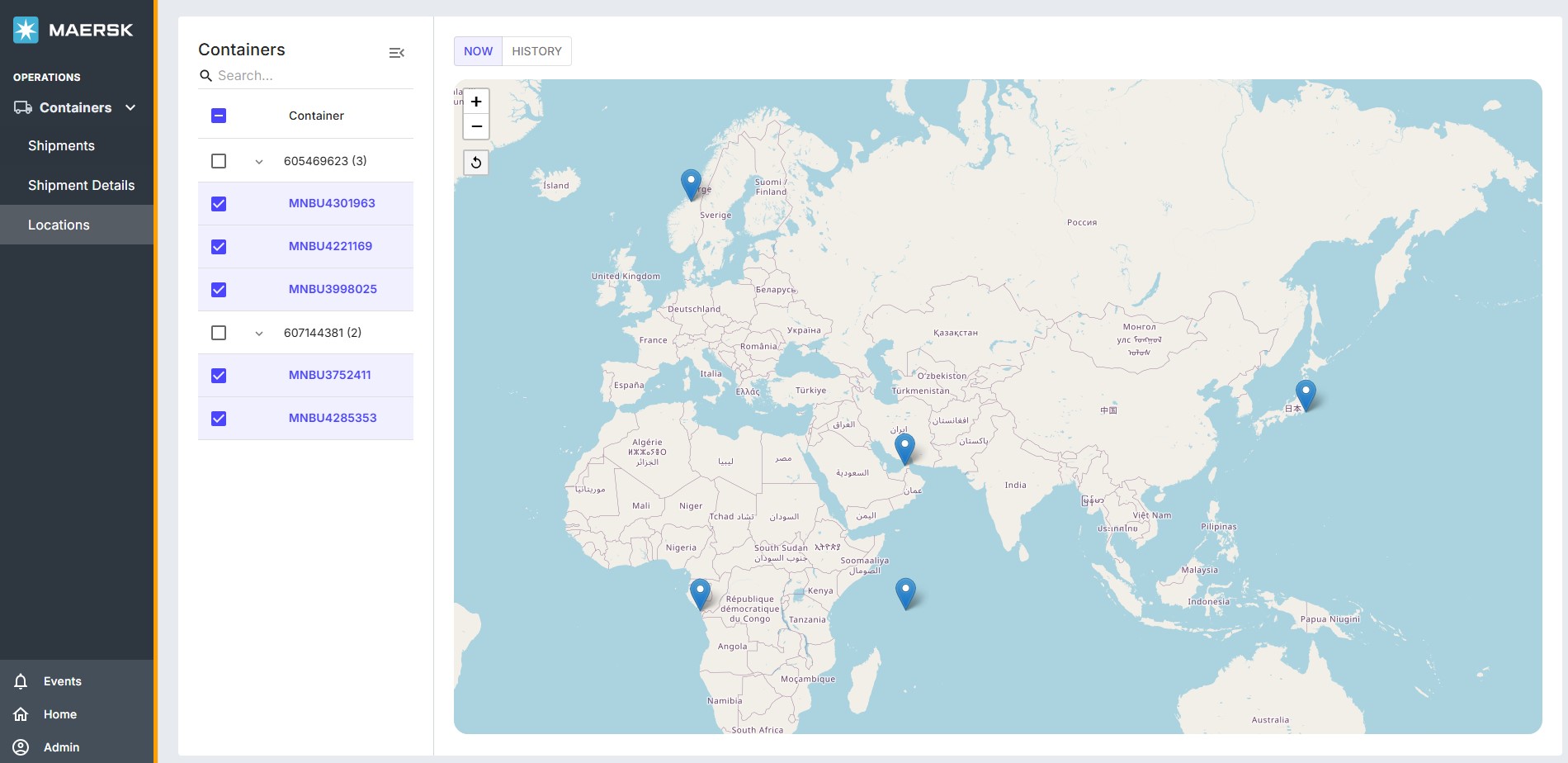Uncheck container MNBU3998025

[219, 290]
